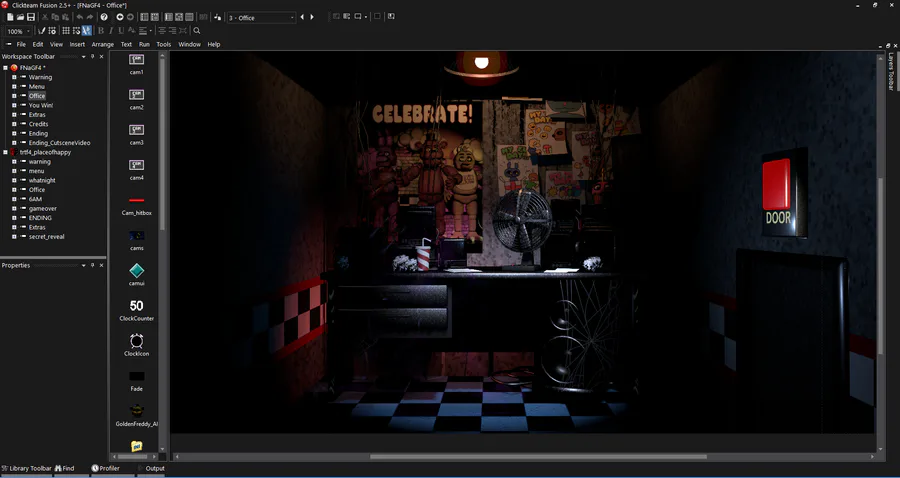Select the Cam_hitbox object

click(137, 205)
